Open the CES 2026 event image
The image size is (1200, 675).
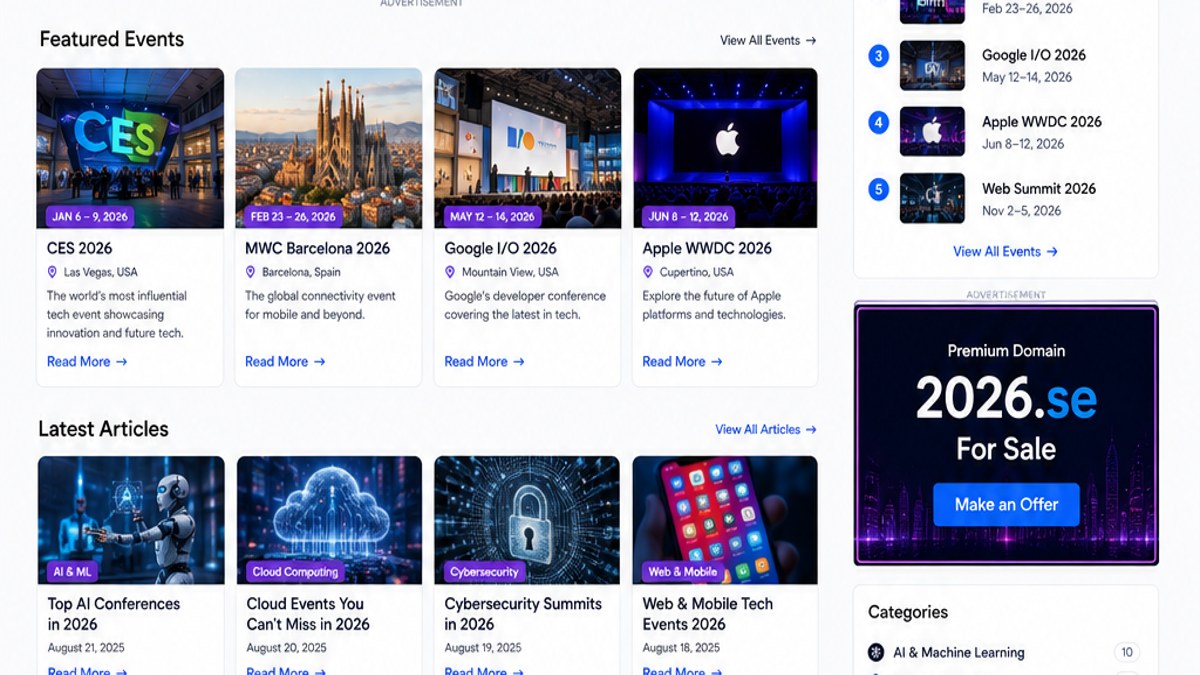click(x=130, y=148)
